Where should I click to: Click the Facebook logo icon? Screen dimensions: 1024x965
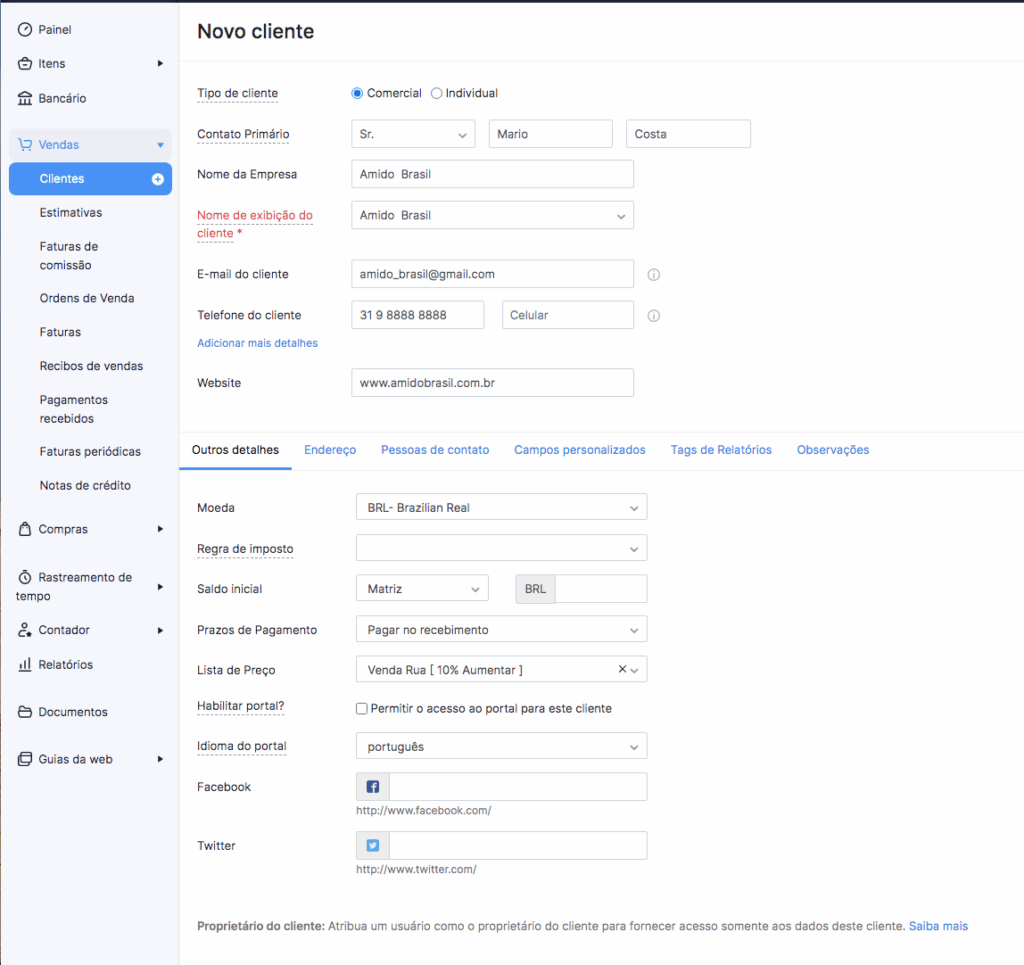(373, 787)
